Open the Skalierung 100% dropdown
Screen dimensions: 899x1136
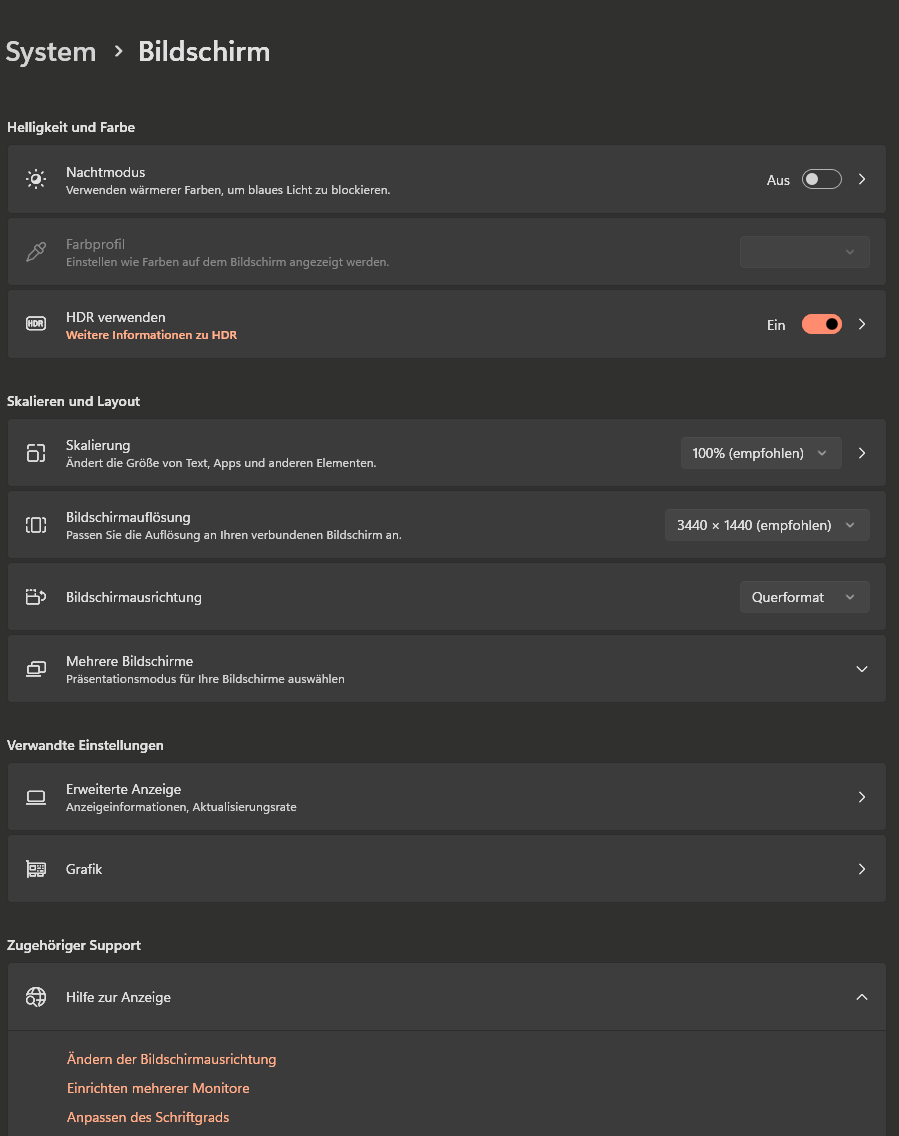pos(761,453)
